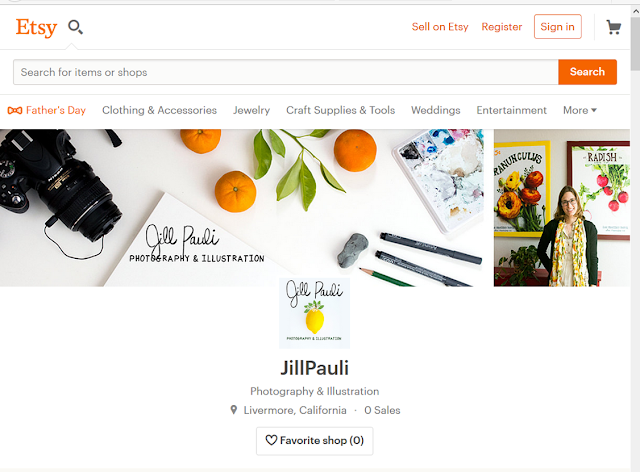Open the Clothing & Accessories category
Viewport: 640px width, 472px height.
tap(159, 110)
